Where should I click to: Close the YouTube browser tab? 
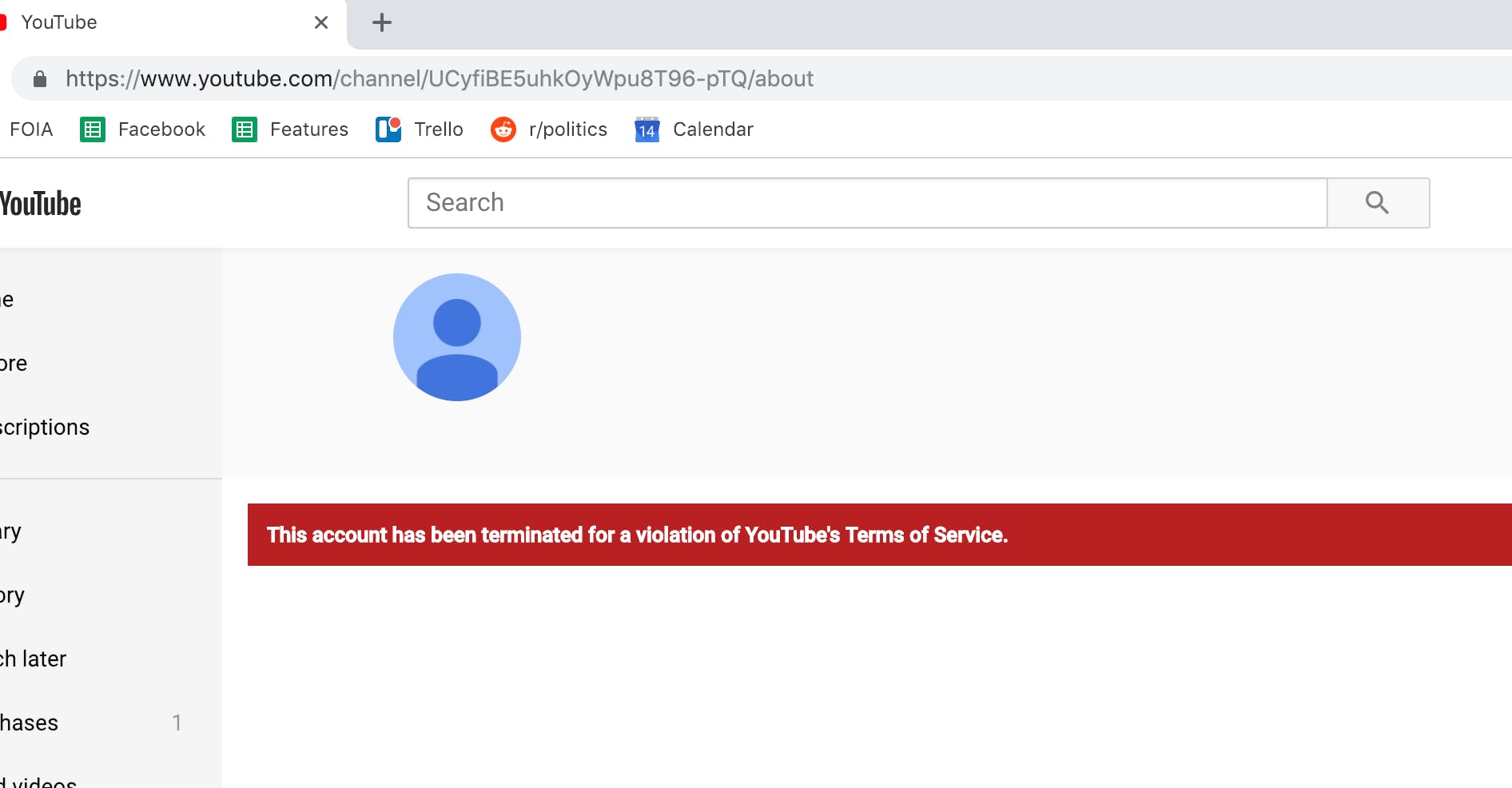(321, 22)
